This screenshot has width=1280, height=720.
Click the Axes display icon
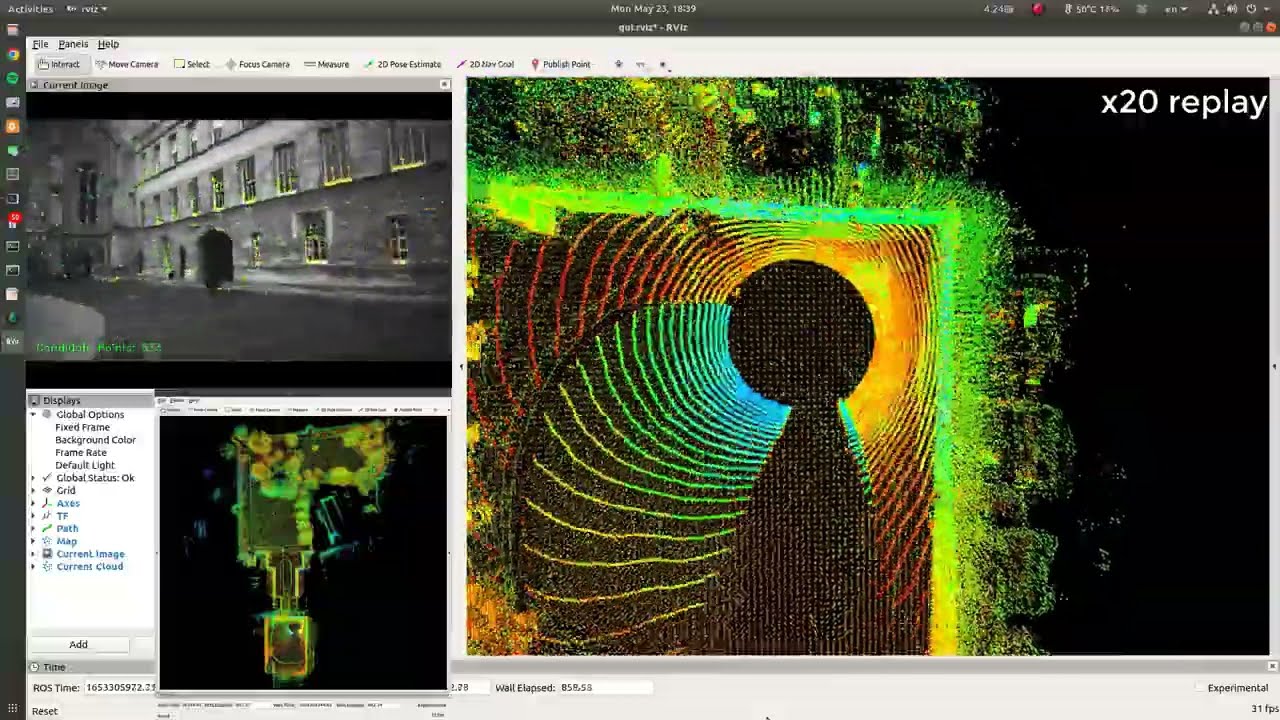pyautogui.click(x=47, y=503)
